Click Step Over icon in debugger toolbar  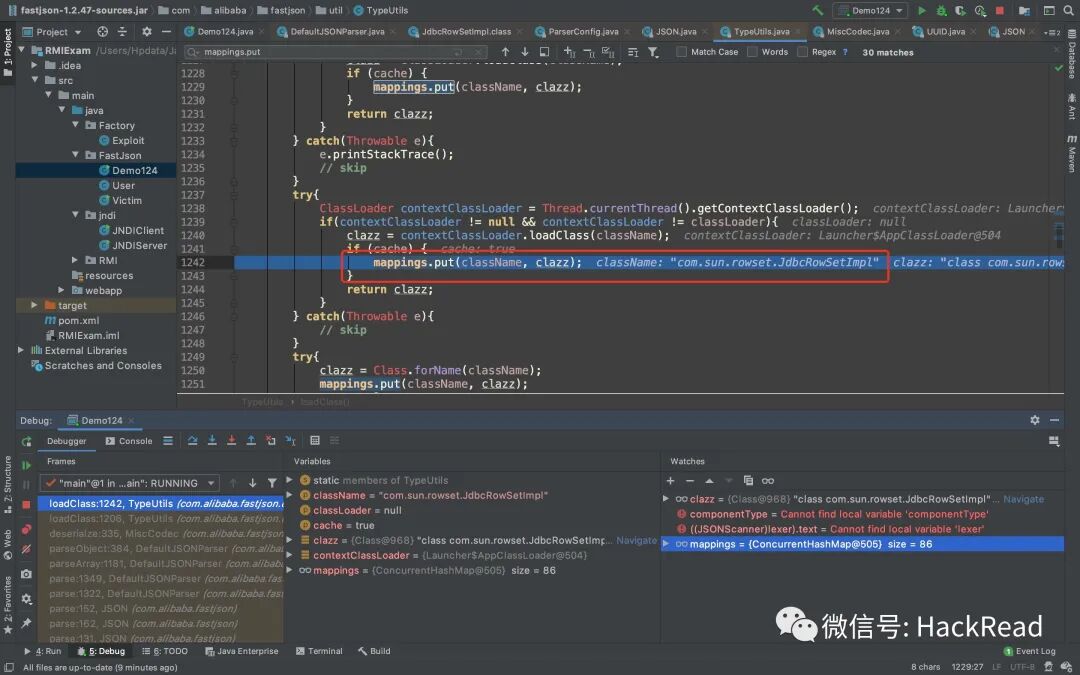[192, 441]
